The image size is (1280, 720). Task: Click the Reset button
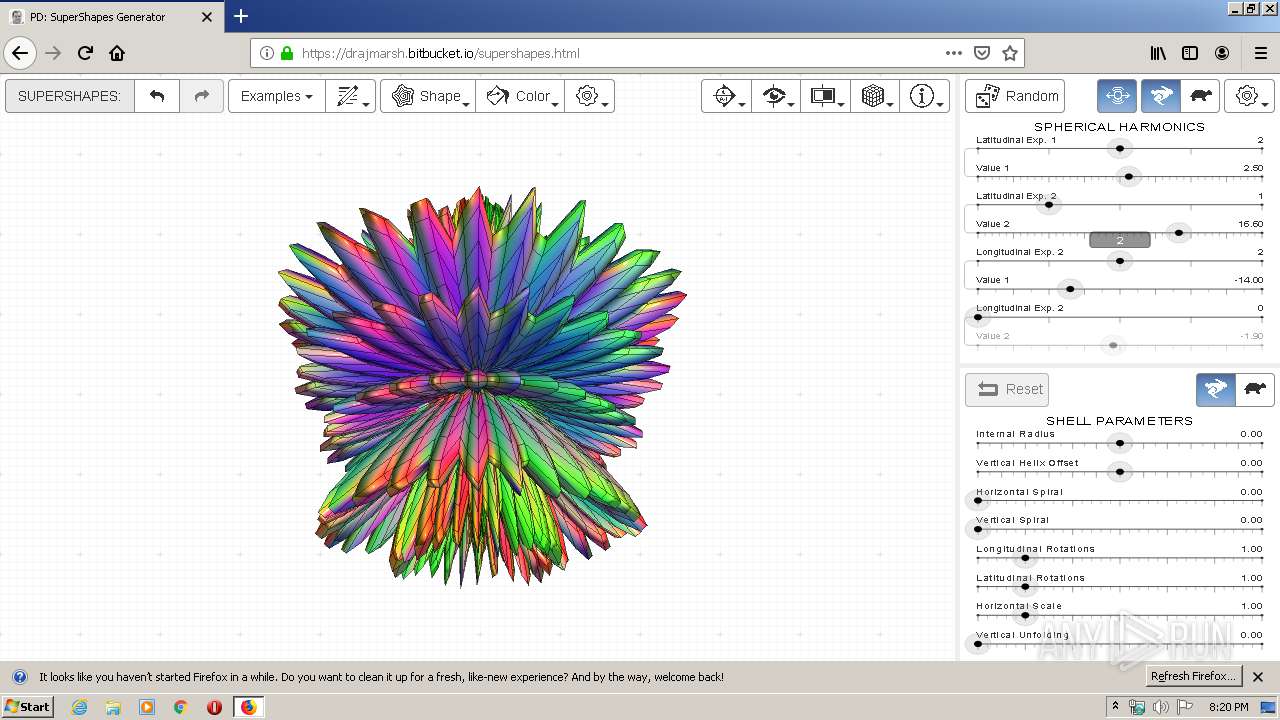(x=1009, y=389)
